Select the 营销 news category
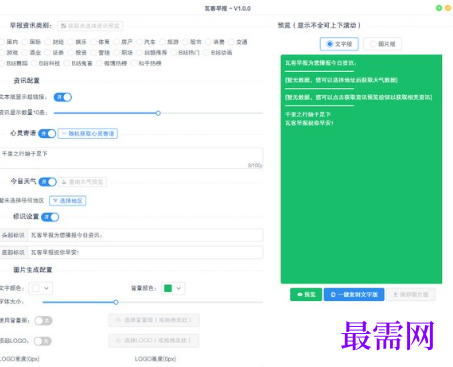This screenshot has height=367, width=453. pos(100,53)
